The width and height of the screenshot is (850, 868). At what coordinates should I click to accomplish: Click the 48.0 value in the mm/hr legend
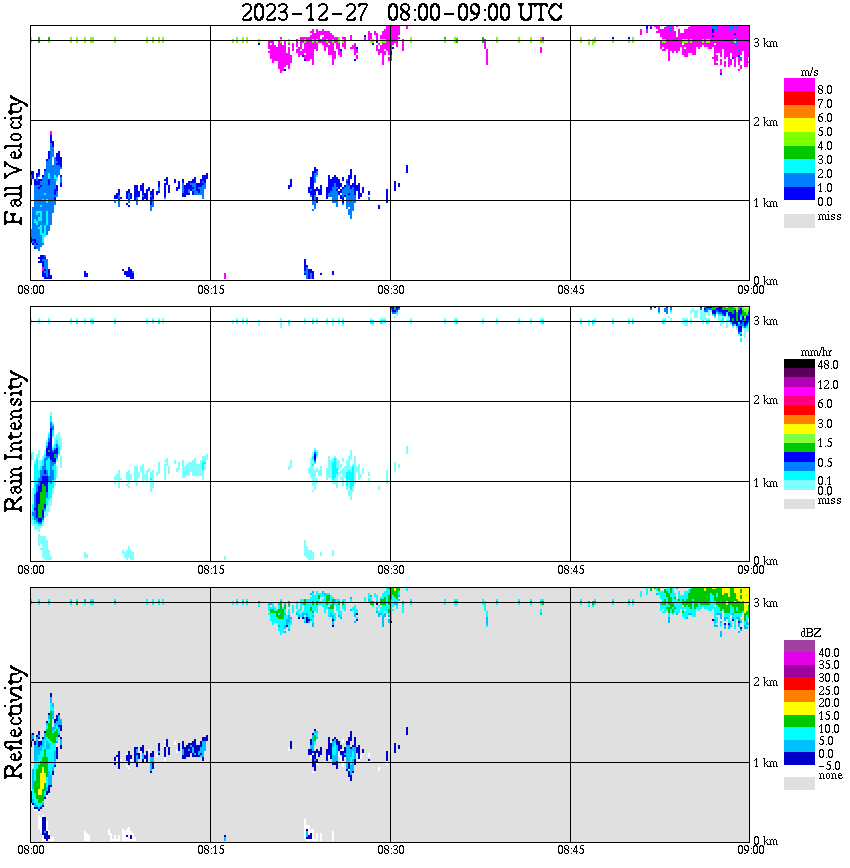pos(828,365)
